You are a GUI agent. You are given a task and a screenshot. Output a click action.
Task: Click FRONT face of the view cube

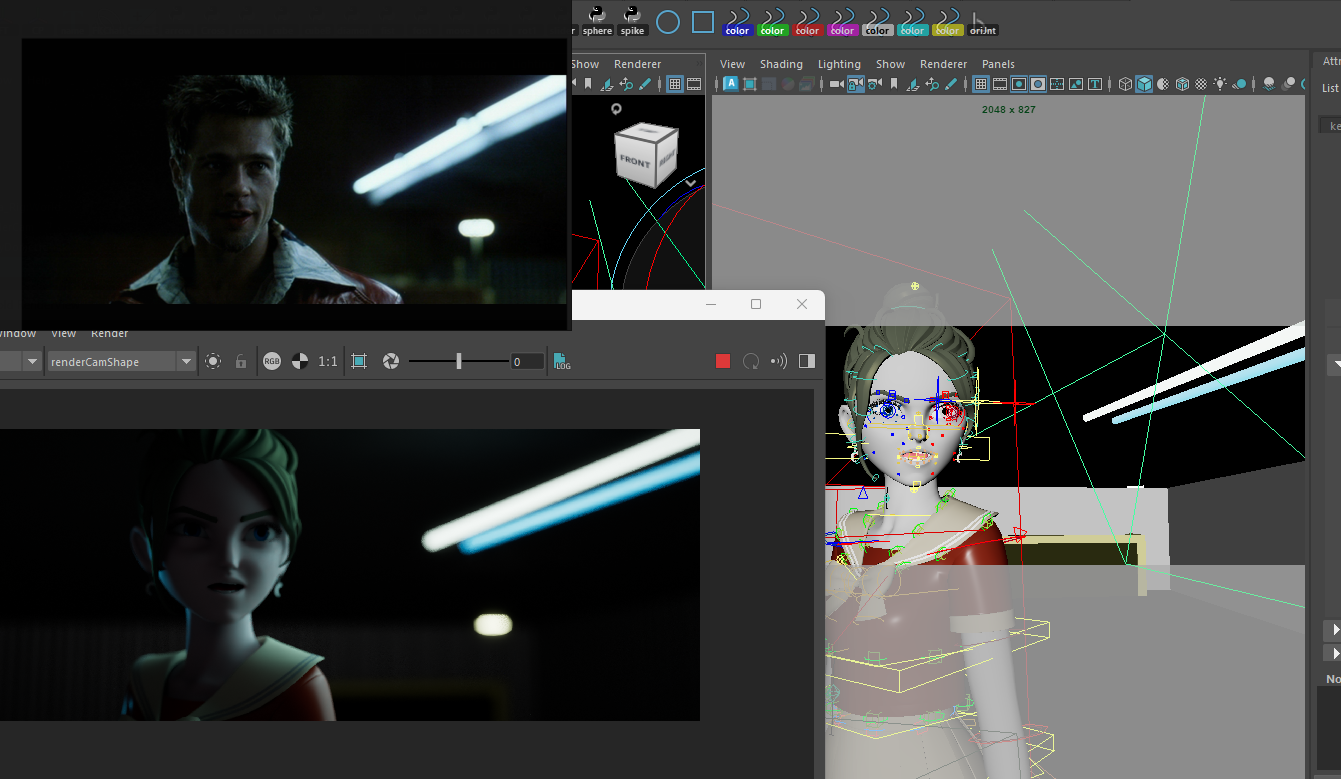(x=634, y=162)
